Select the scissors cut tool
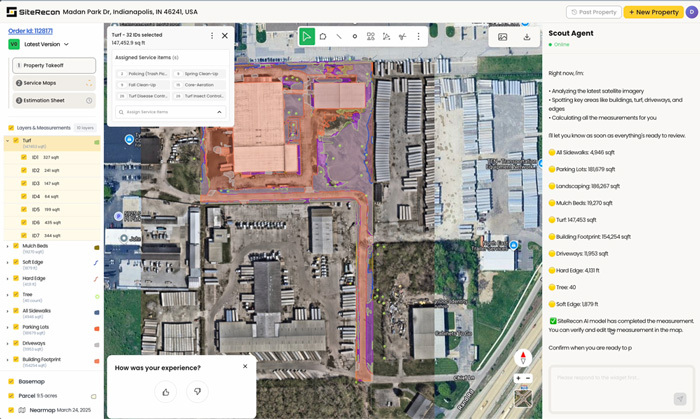Image resolution: width=700 pixels, height=419 pixels. (x=402, y=37)
